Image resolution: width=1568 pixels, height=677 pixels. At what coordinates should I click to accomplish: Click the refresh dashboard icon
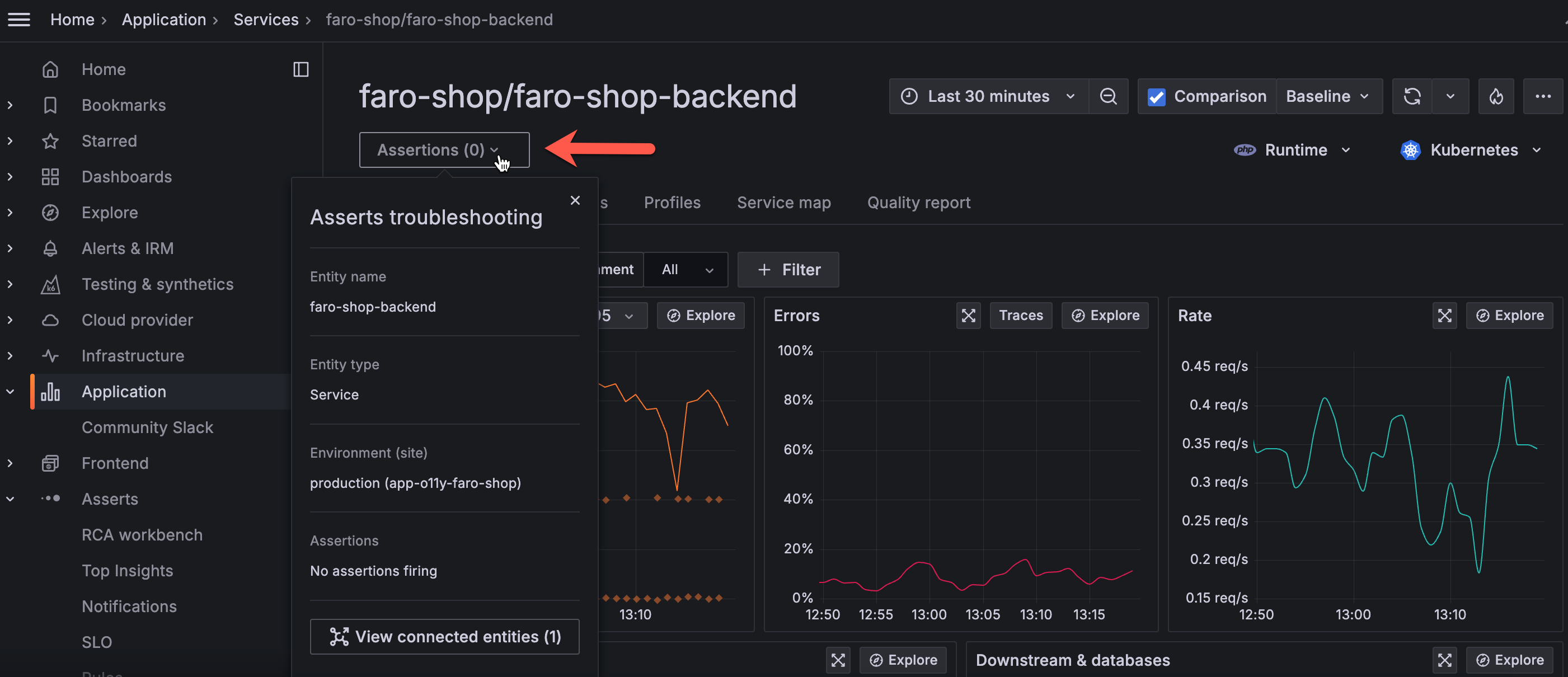(x=1412, y=96)
